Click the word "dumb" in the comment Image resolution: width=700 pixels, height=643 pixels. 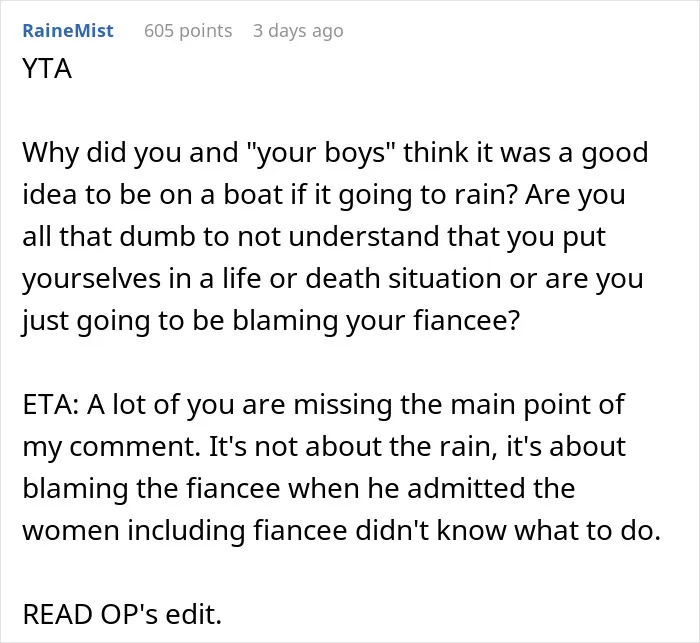click(158, 237)
